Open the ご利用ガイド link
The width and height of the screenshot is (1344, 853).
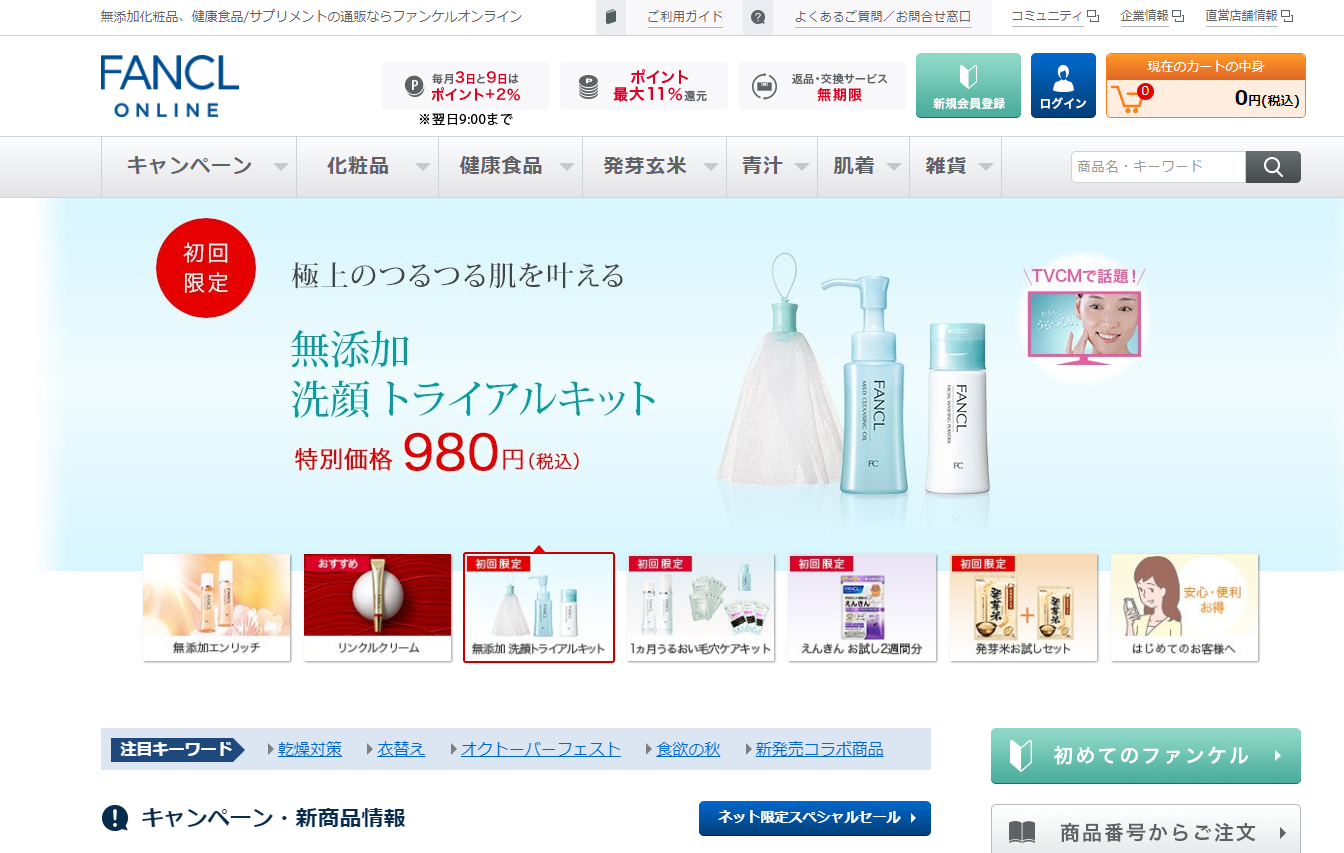click(685, 17)
